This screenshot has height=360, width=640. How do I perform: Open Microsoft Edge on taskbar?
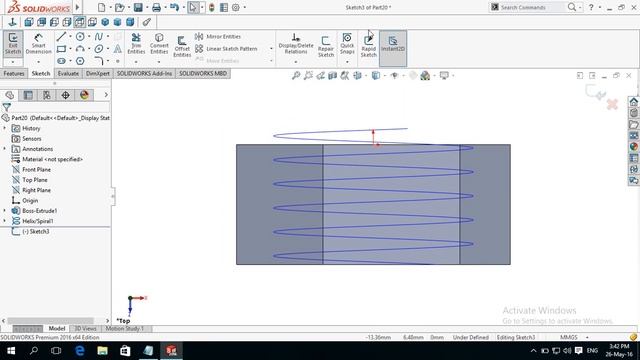tap(80, 350)
